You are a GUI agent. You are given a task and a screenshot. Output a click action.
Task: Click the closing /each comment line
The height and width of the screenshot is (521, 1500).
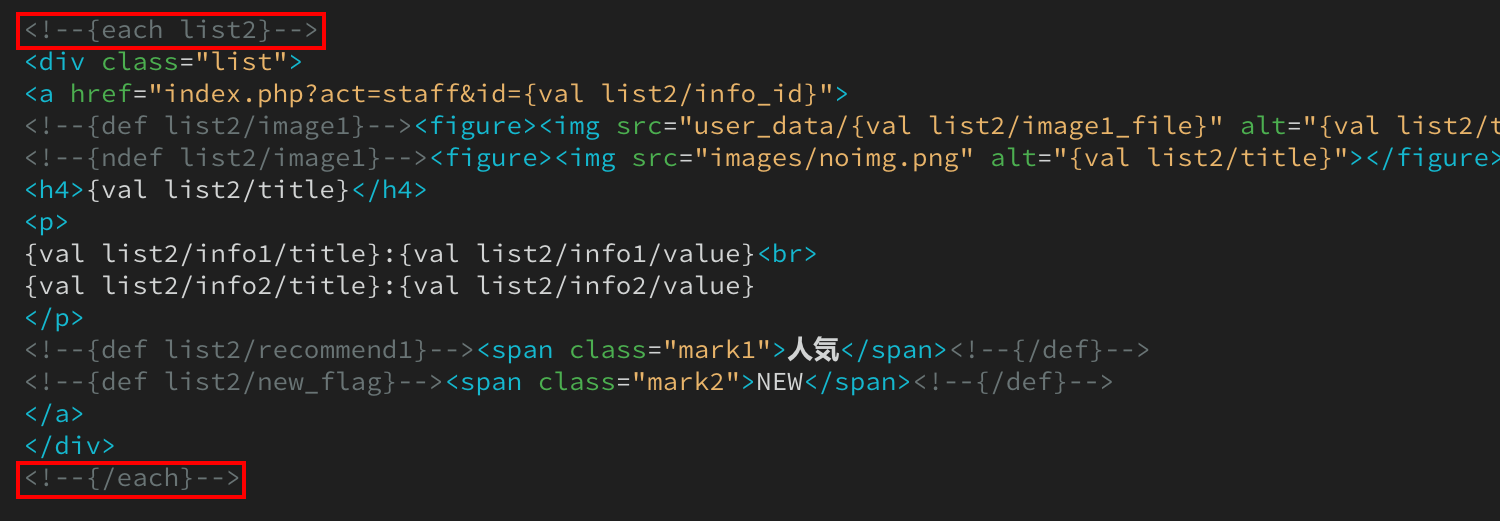tap(132, 478)
